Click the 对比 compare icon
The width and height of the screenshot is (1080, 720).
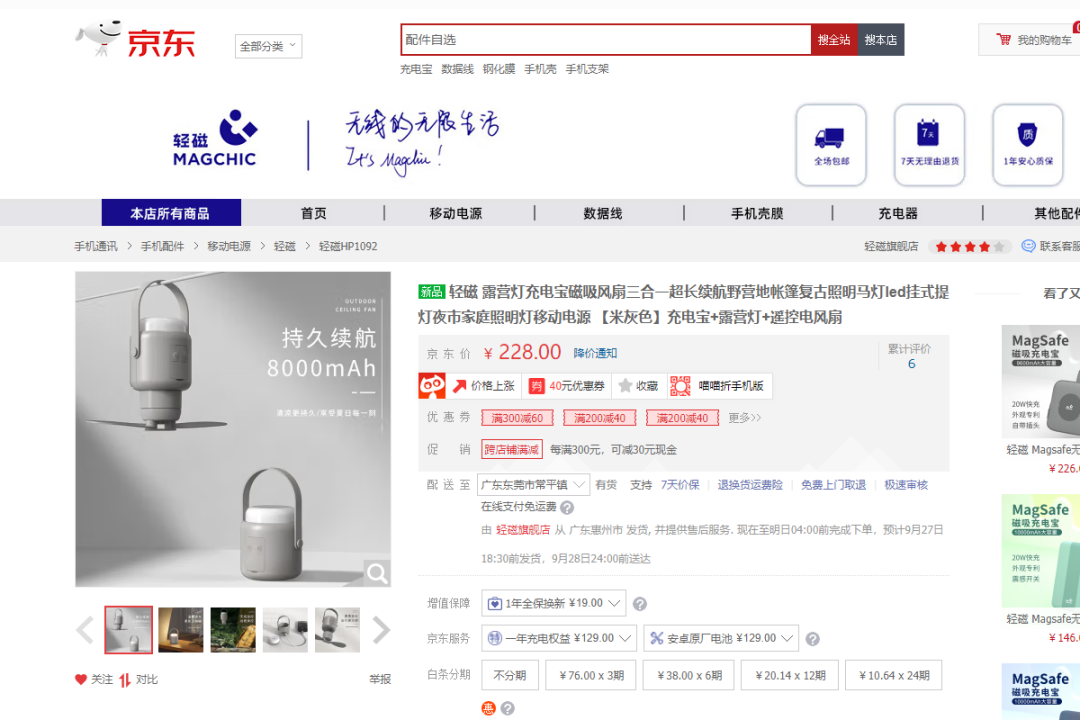tap(125, 680)
